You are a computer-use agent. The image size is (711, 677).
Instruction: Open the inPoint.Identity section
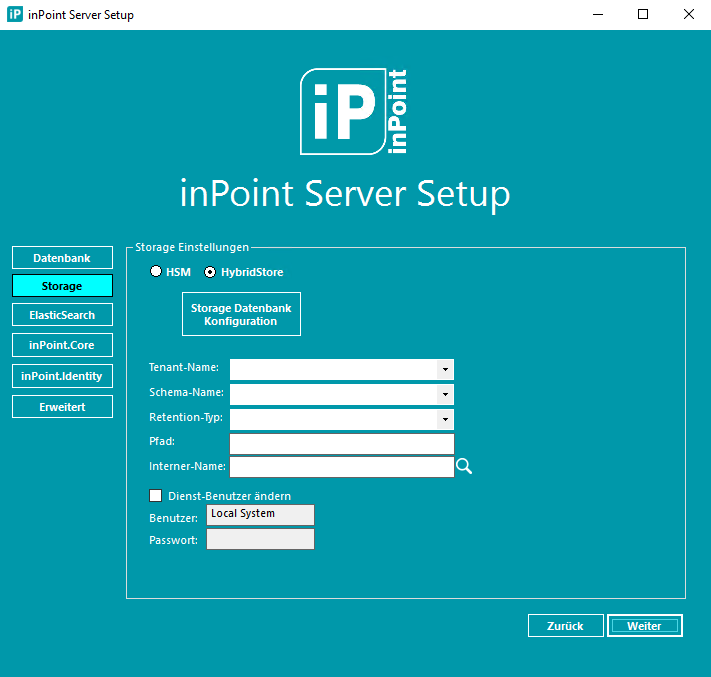click(x=62, y=376)
